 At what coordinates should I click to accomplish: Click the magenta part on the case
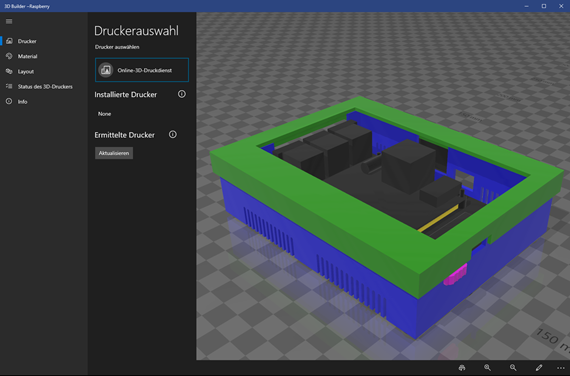coord(455,275)
